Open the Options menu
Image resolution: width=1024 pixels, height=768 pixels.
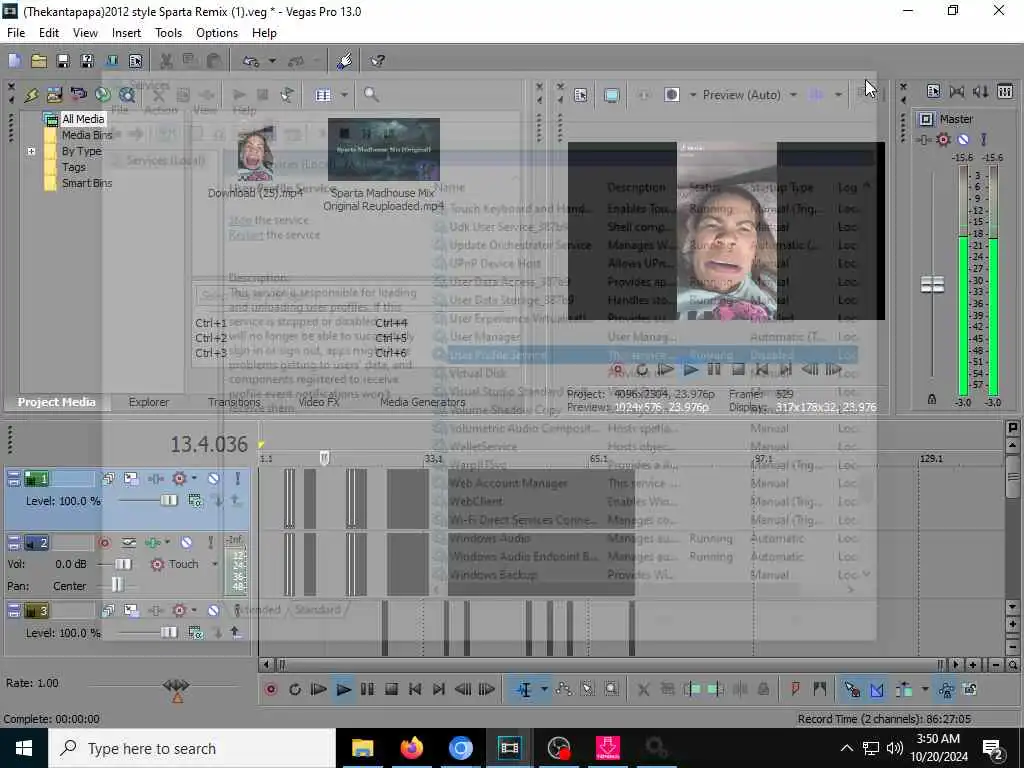pyautogui.click(x=217, y=33)
